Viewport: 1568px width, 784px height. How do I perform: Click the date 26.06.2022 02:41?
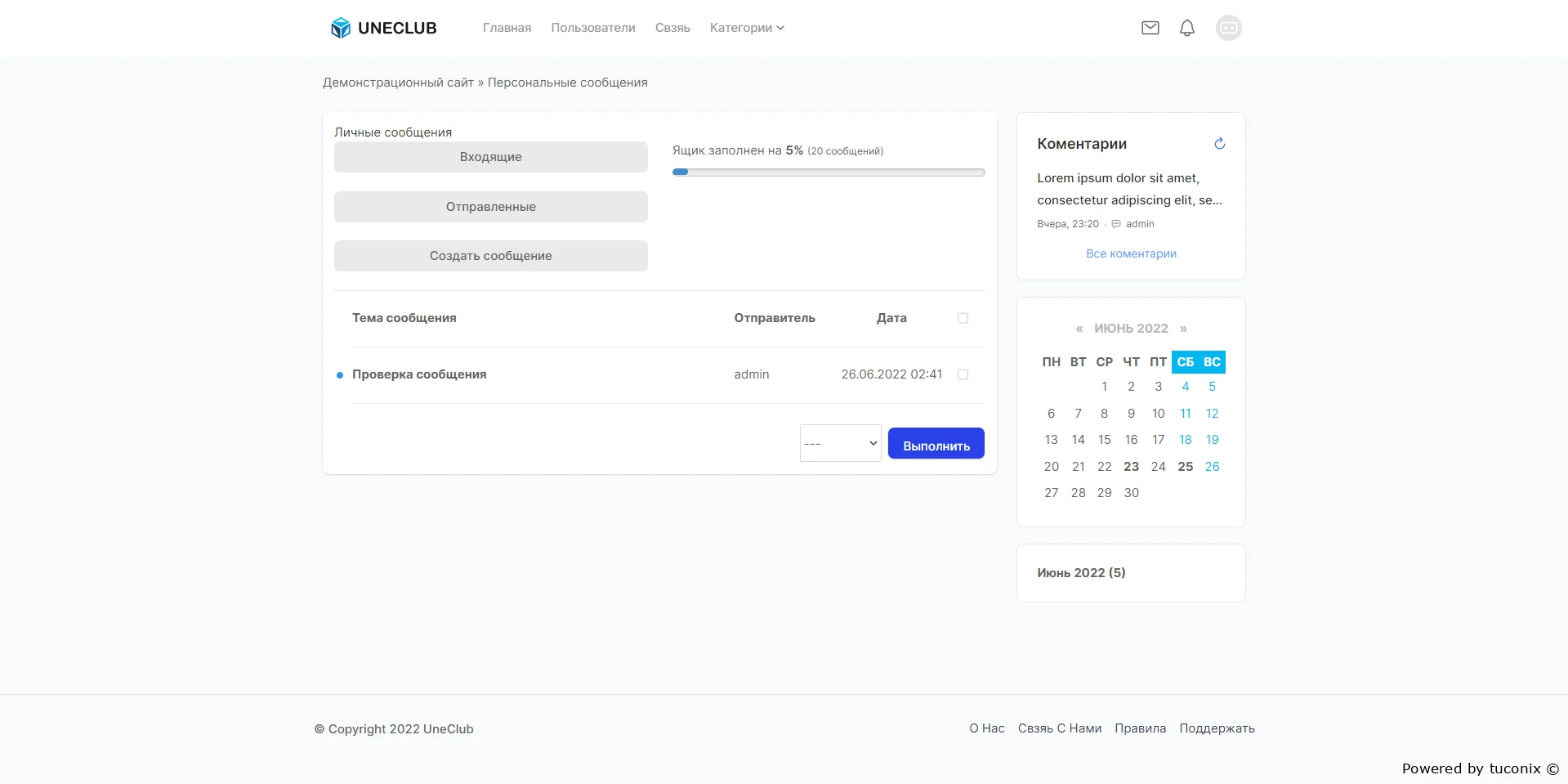click(x=891, y=374)
